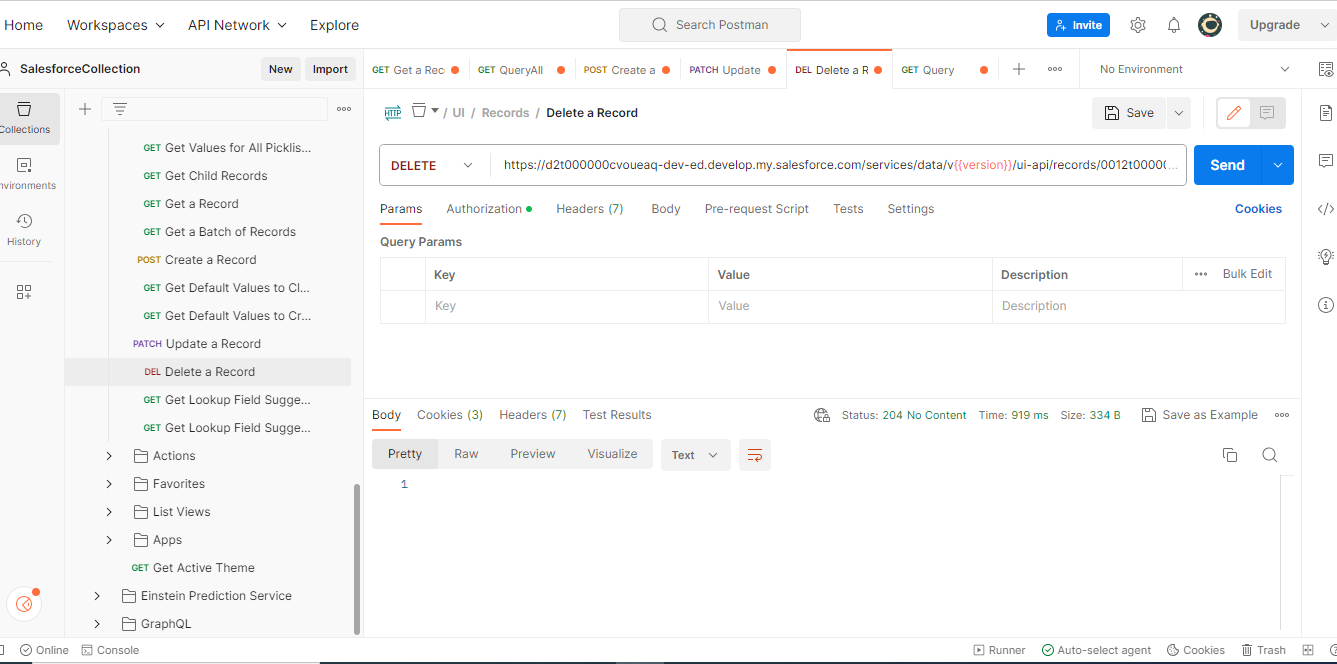
Task: Open the environment quick look icon
Action: (x=1326, y=69)
